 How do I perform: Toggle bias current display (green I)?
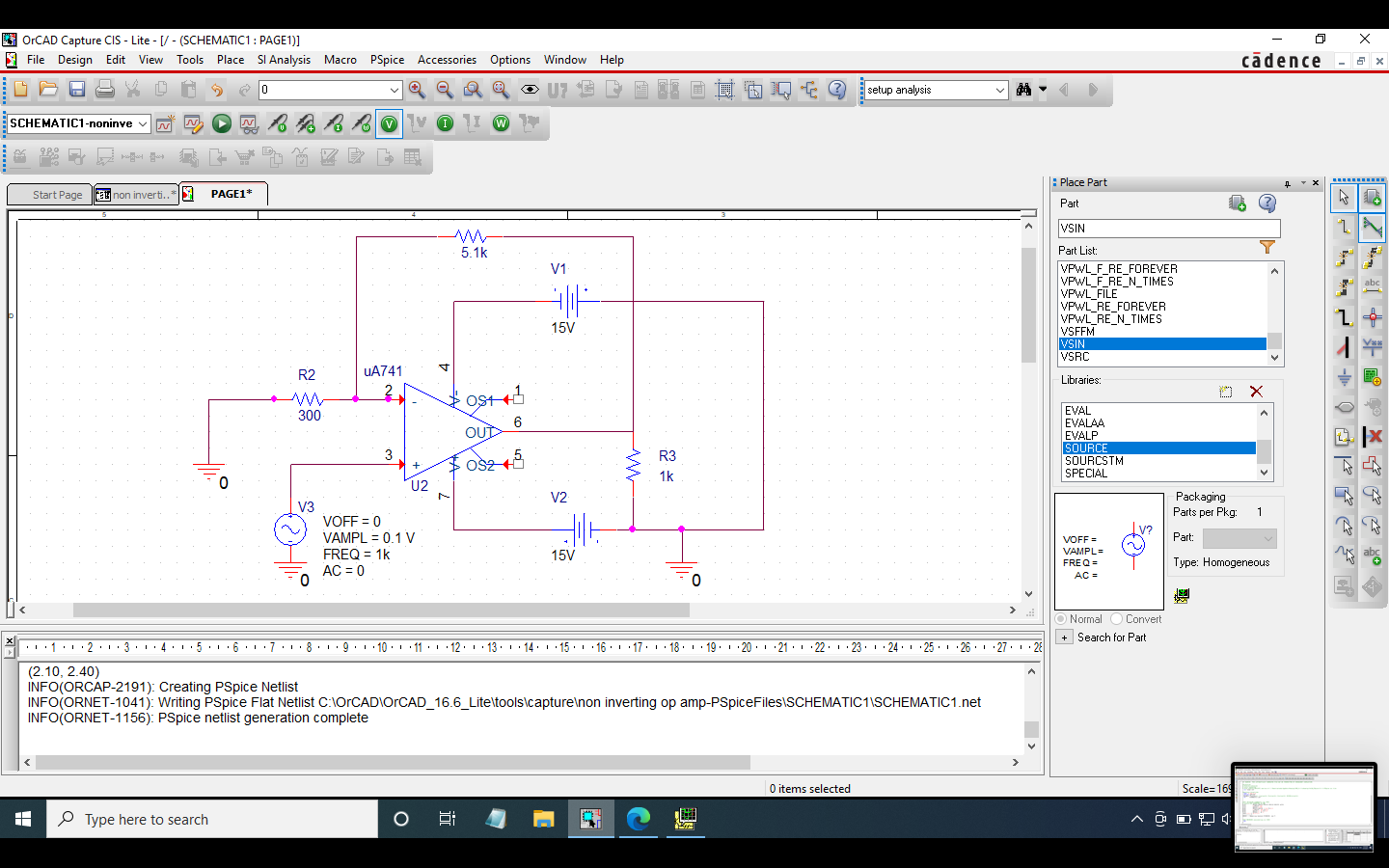click(445, 123)
